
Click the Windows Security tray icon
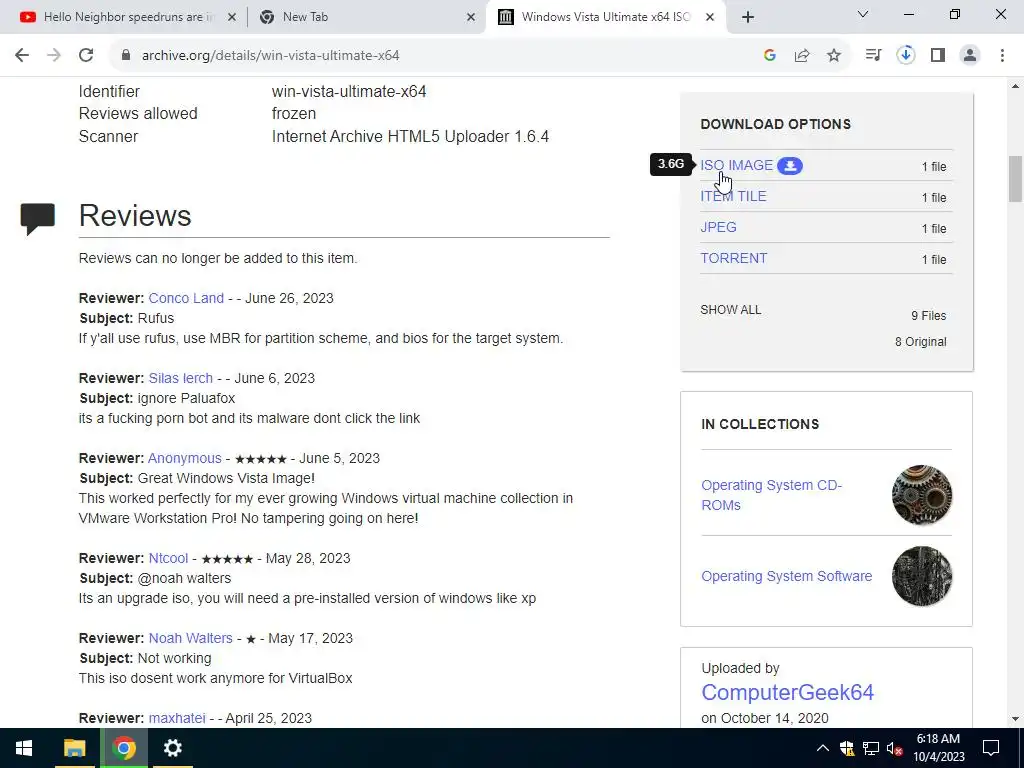[847, 748]
